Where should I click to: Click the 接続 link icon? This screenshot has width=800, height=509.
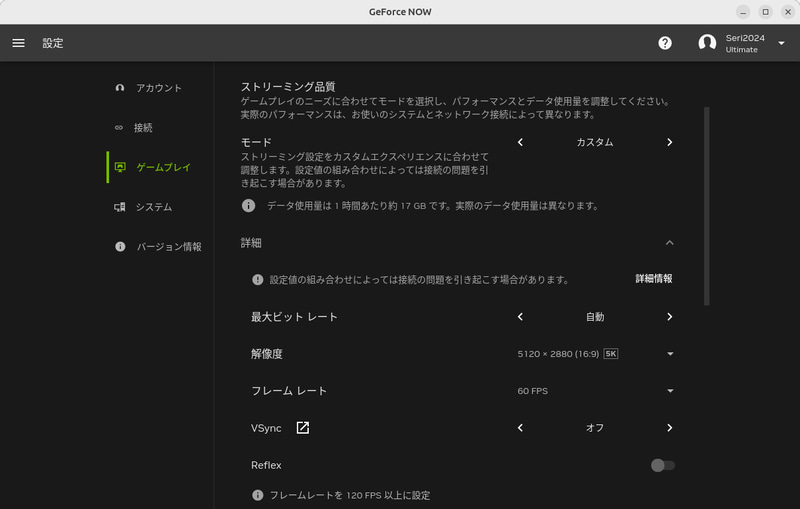119,128
